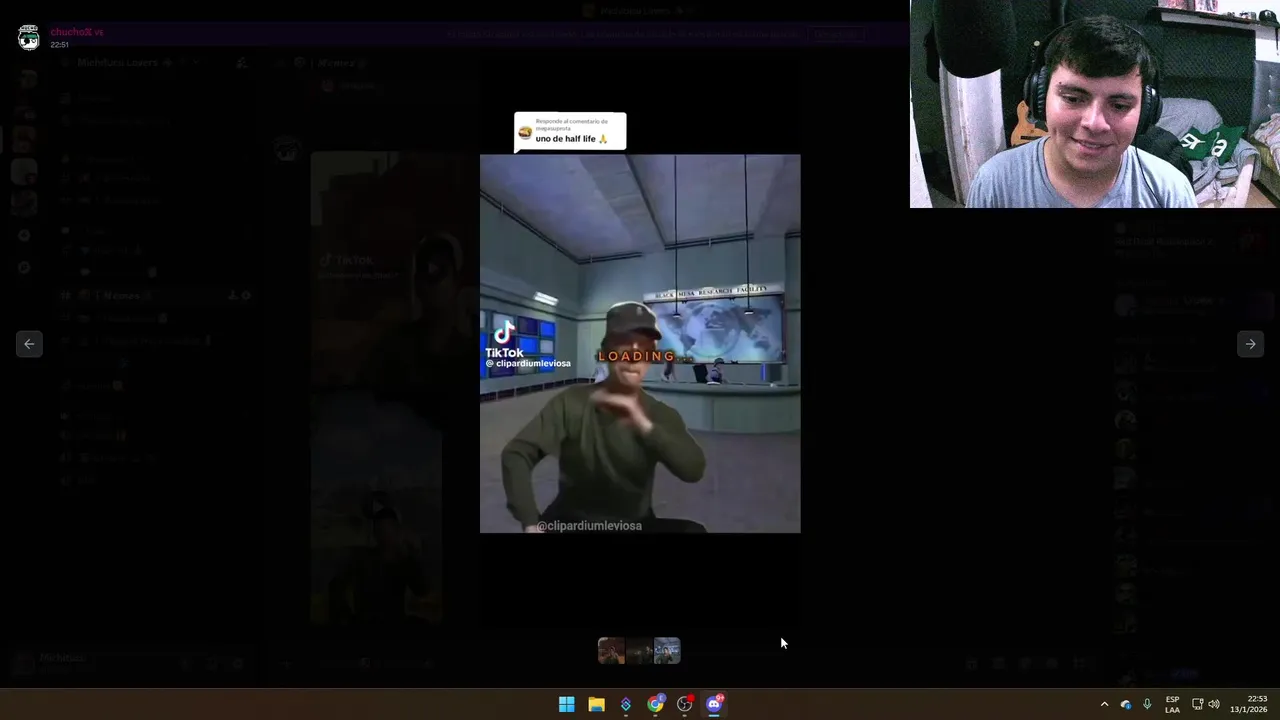1280x720 pixels.
Task: Open Discord from the taskbar
Action: tap(714, 704)
